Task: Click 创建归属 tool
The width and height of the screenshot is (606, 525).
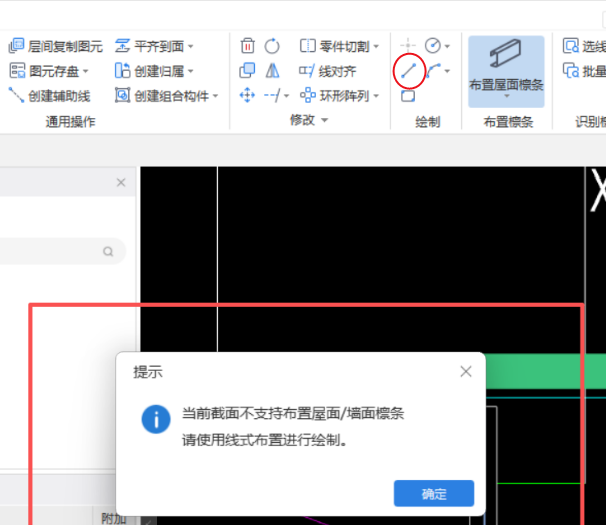Action: coord(150,71)
